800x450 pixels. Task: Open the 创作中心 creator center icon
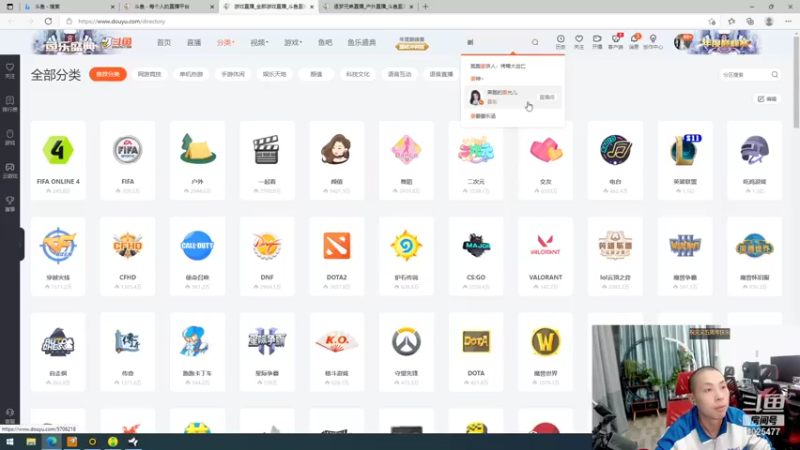pyautogui.click(x=653, y=42)
